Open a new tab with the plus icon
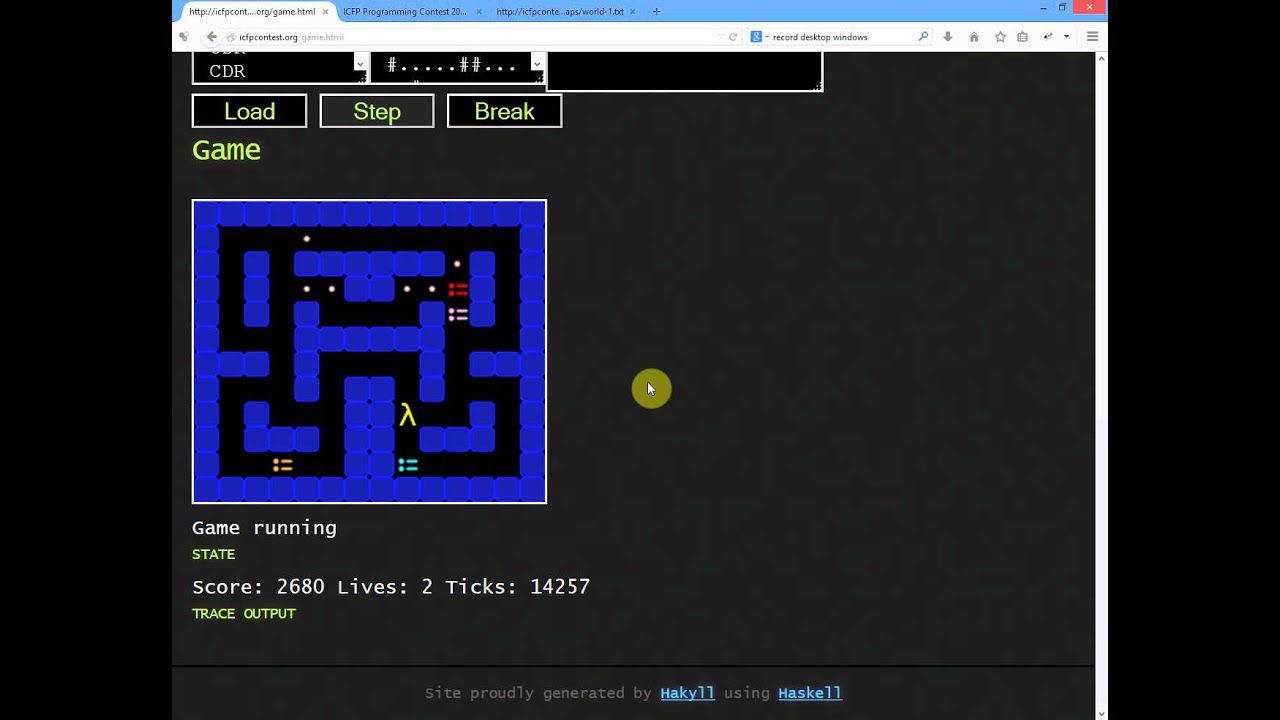Viewport: 1280px width, 720px height. [x=656, y=11]
